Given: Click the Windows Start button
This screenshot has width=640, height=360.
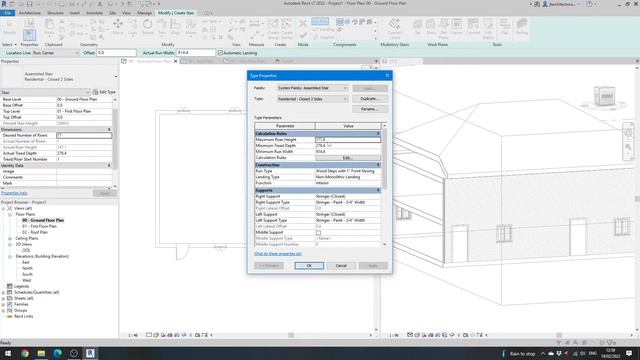Looking at the screenshot, I should (x=8, y=353).
